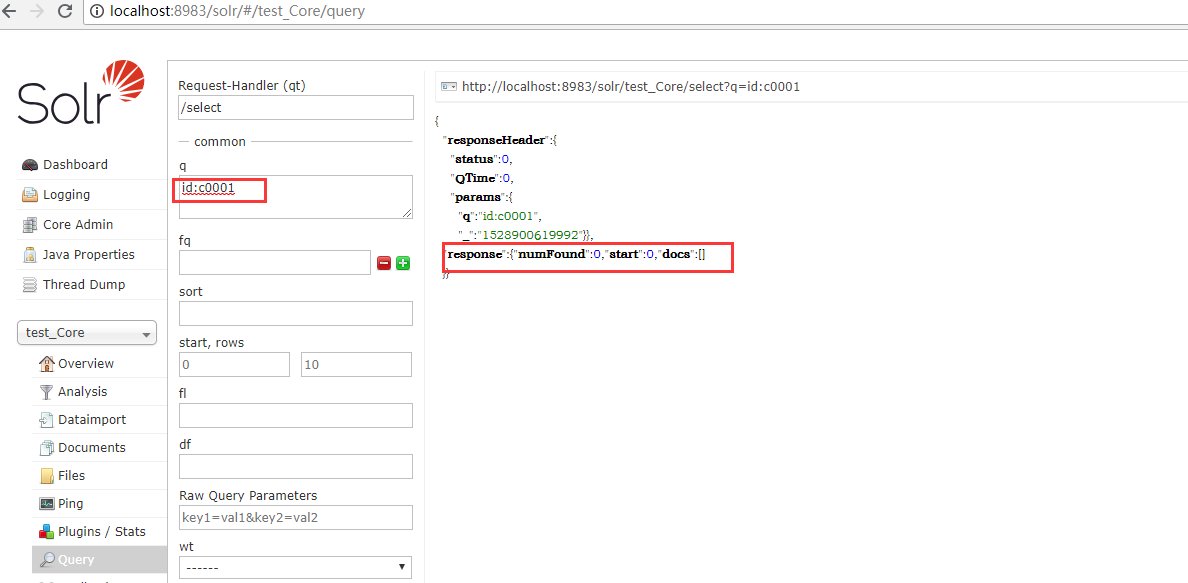The height and width of the screenshot is (583, 1188).
Task: Focus the Request-Handler (qt) field
Action: [x=296, y=108]
